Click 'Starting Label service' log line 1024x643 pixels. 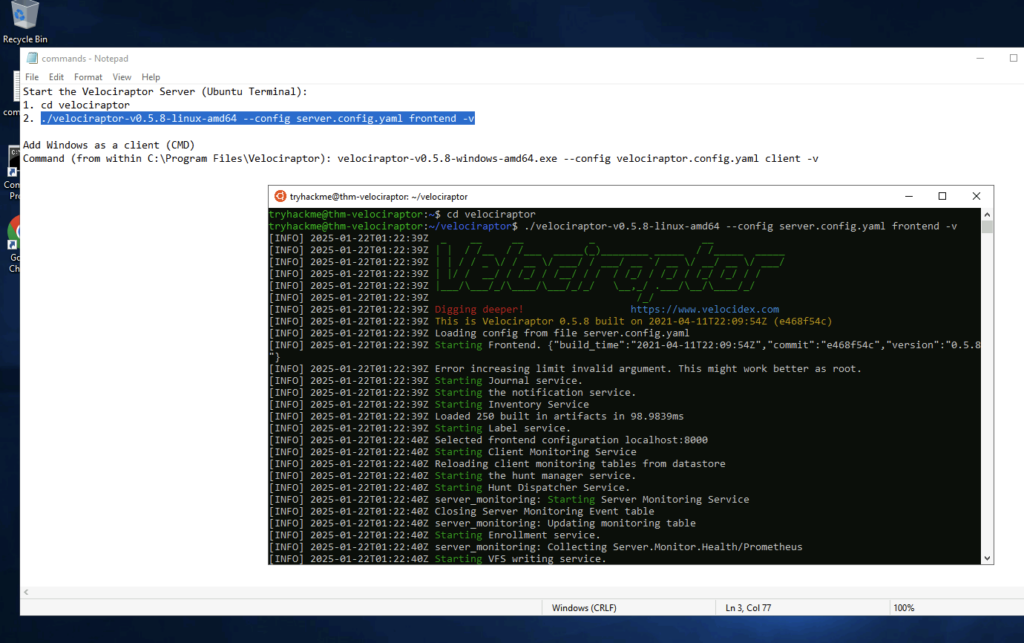pyautogui.click(x=419, y=428)
